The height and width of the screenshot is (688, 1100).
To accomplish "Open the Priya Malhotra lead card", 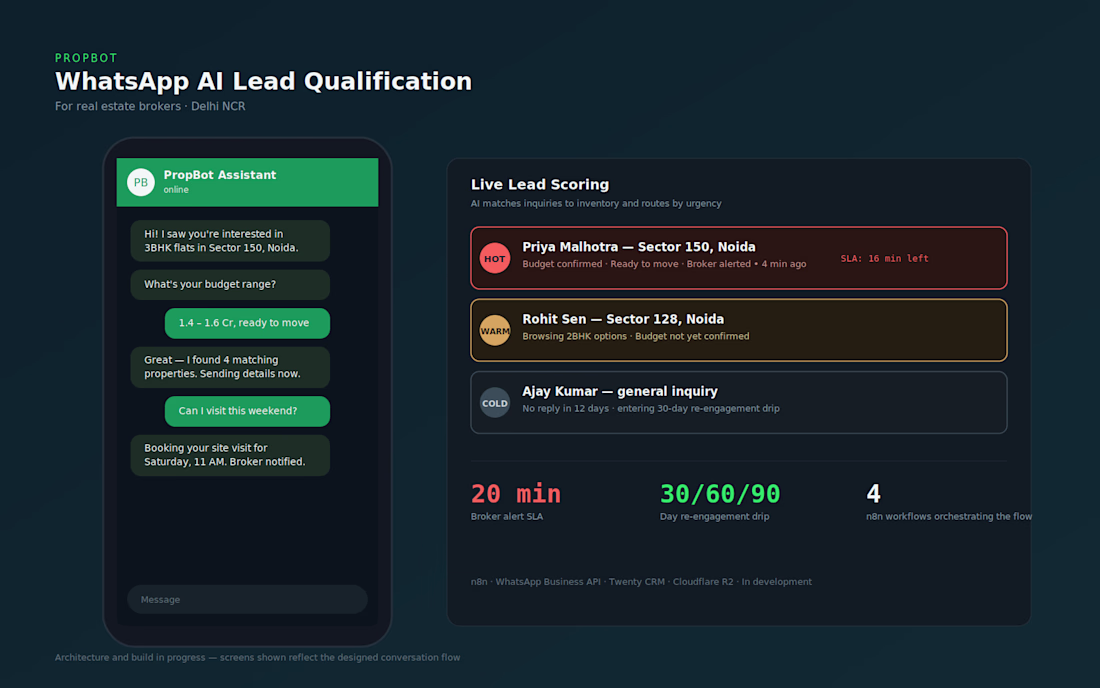I will 739,258.
